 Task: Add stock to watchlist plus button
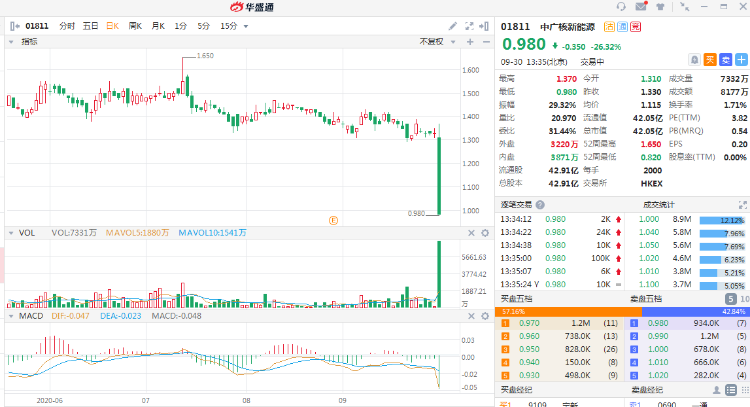[x=741, y=60]
